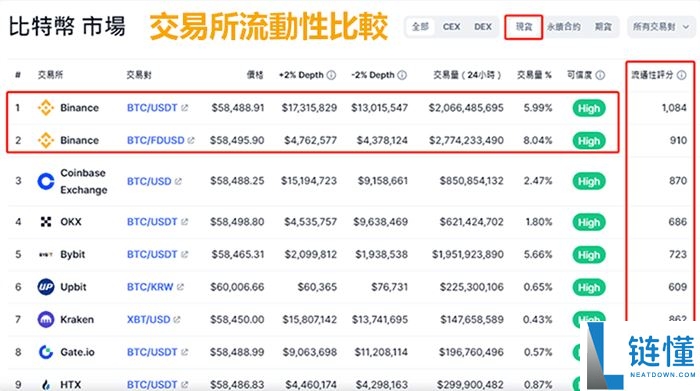Switch to the 永續合約 perpetual tab

click(x=564, y=27)
